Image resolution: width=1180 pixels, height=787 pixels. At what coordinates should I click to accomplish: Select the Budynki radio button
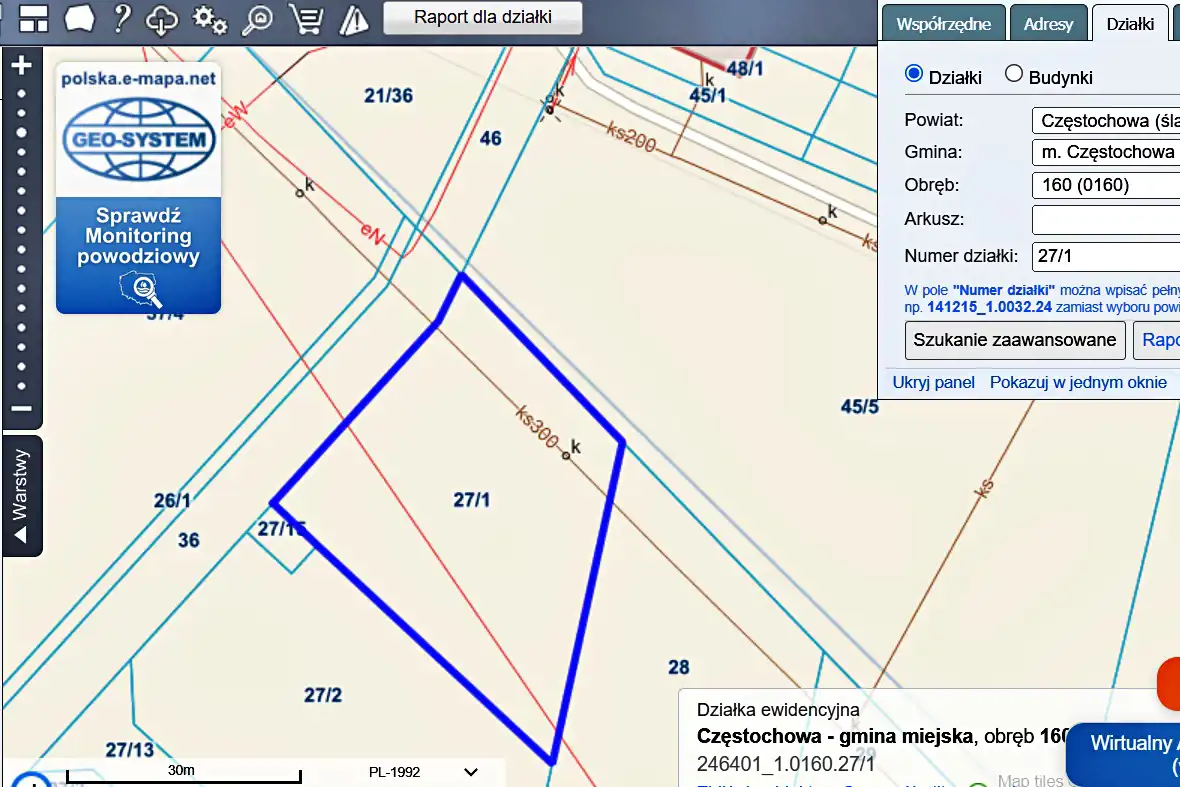click(1014, 74)
